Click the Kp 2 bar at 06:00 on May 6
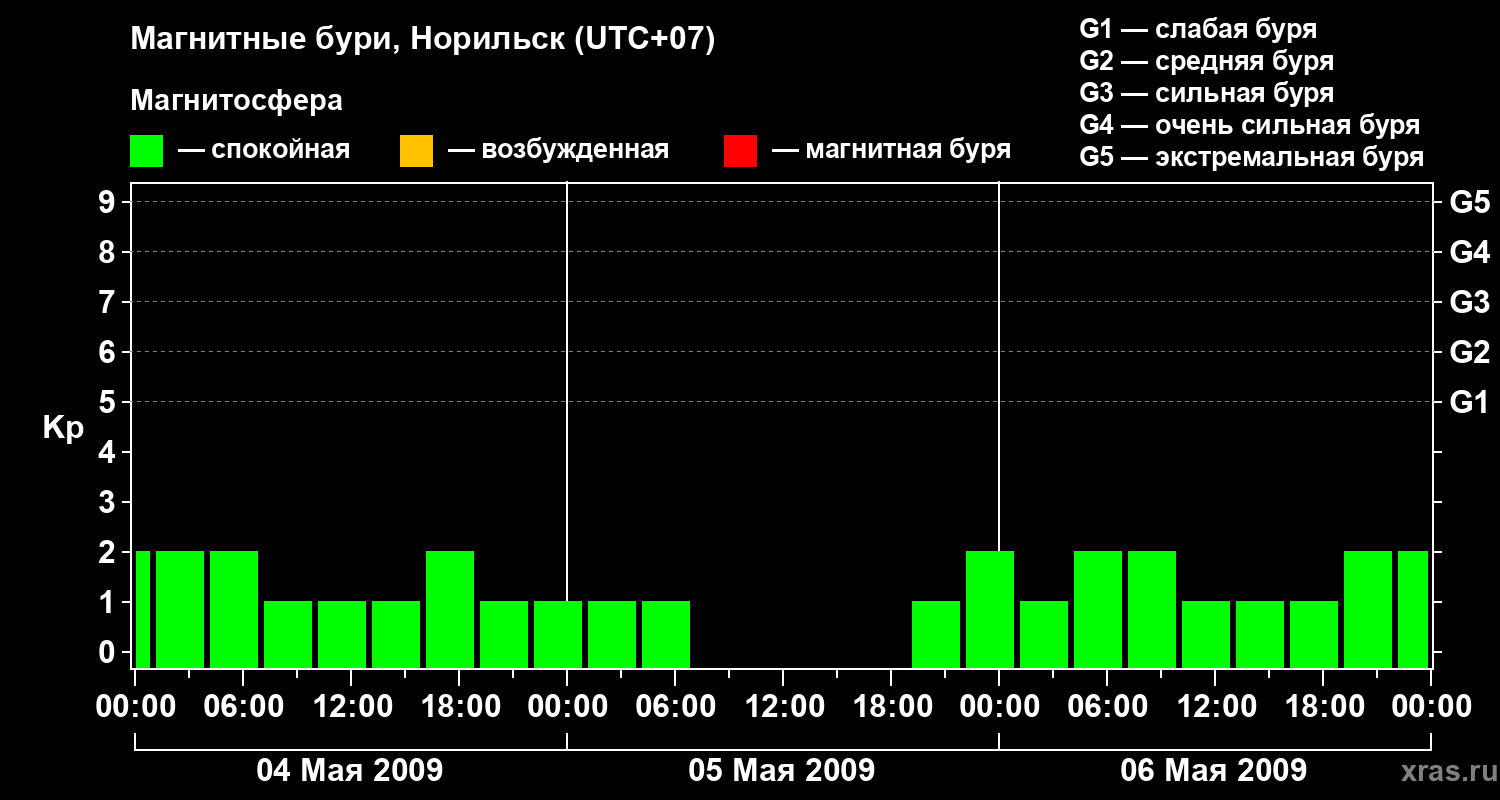The image size is (1500, 800). [x=1098, y=609]
